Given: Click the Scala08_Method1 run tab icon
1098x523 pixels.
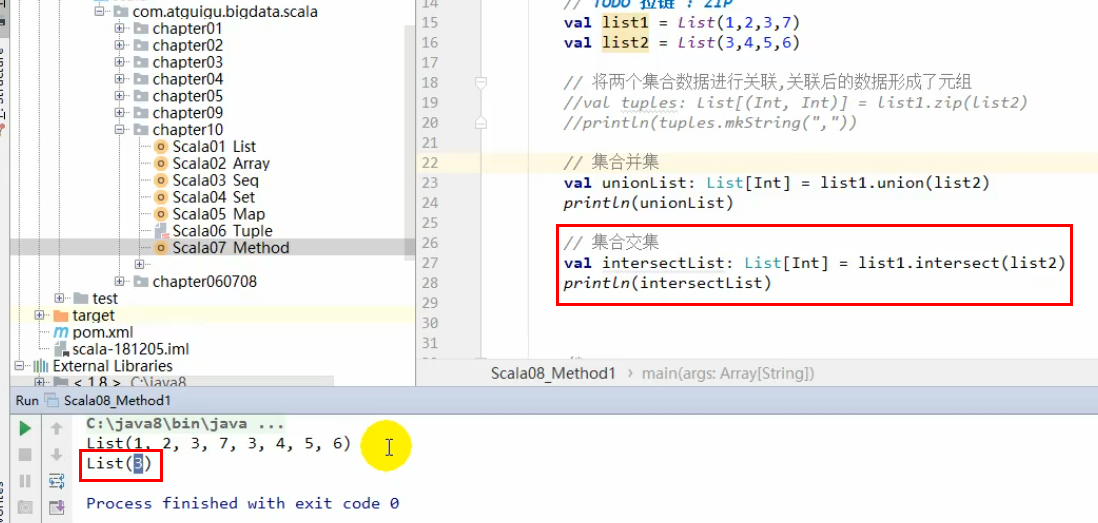Looking at the screenshot, I should coord(51,400).
